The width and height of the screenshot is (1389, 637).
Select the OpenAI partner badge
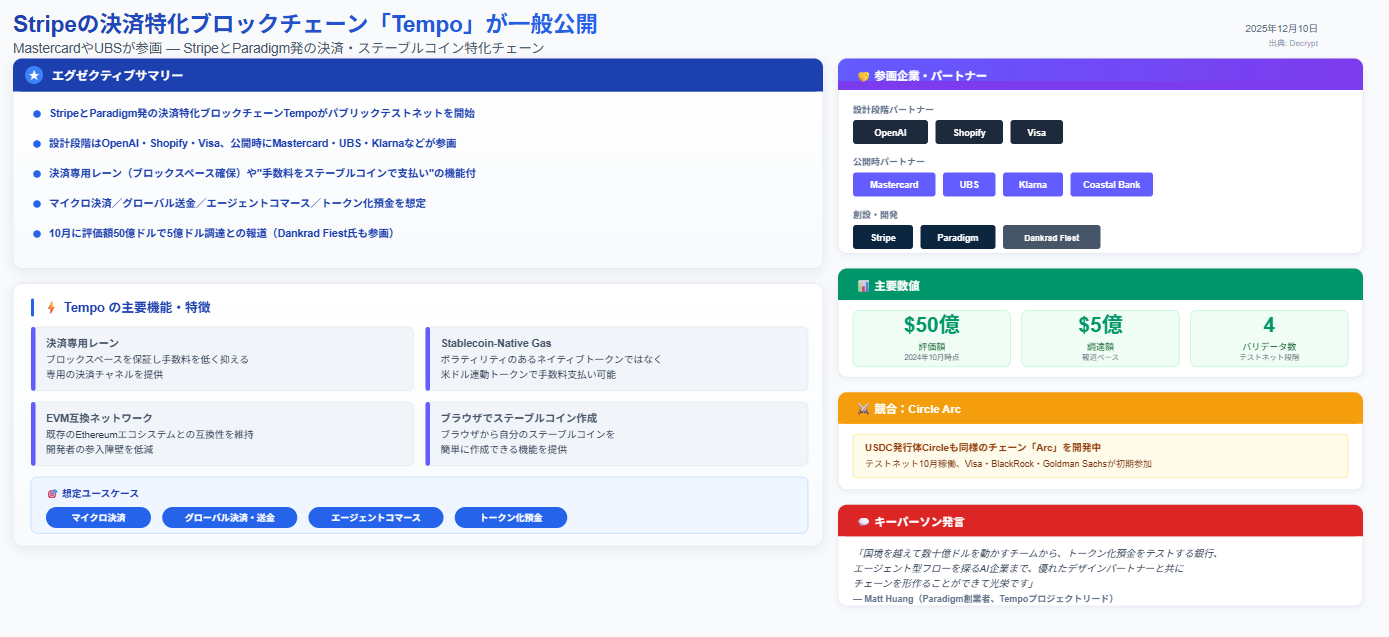click(x=891, y=131)
